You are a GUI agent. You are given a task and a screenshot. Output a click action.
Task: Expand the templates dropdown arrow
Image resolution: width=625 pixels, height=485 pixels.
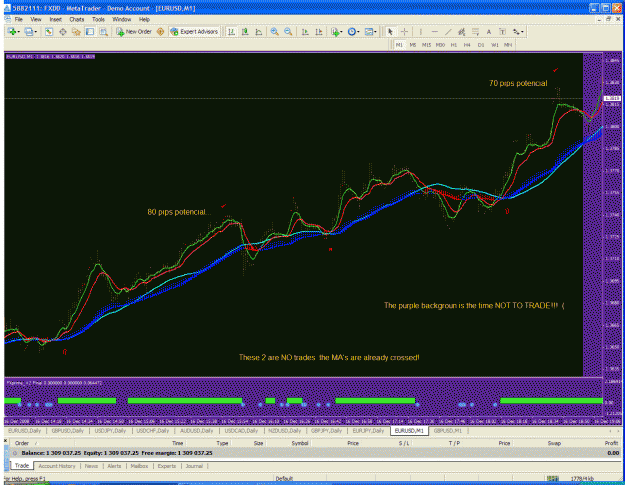pyautogui.click(x=375, y=32)
